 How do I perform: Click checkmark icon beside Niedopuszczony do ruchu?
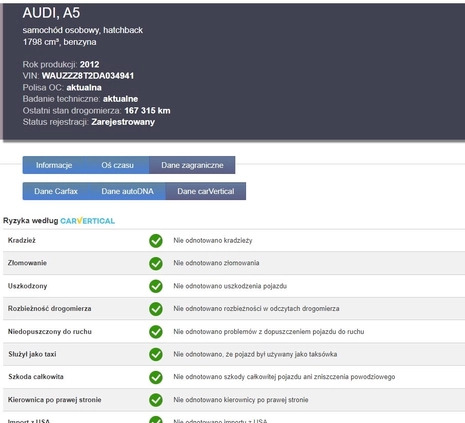pyautogui.click(x=156, y=332)
